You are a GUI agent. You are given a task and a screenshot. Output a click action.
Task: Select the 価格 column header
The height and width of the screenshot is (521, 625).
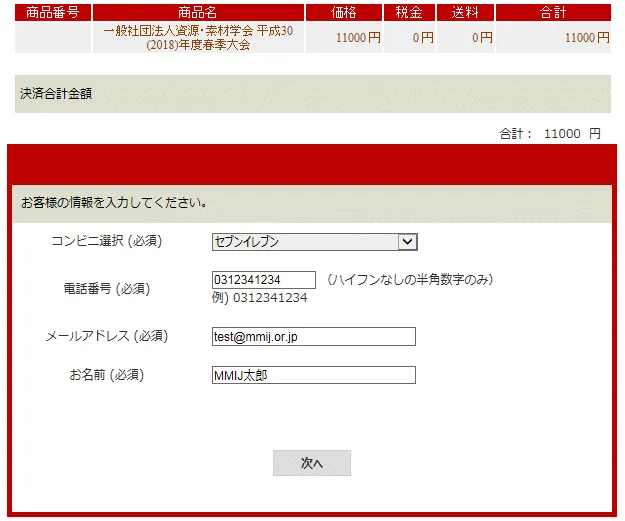pos(343,12)
